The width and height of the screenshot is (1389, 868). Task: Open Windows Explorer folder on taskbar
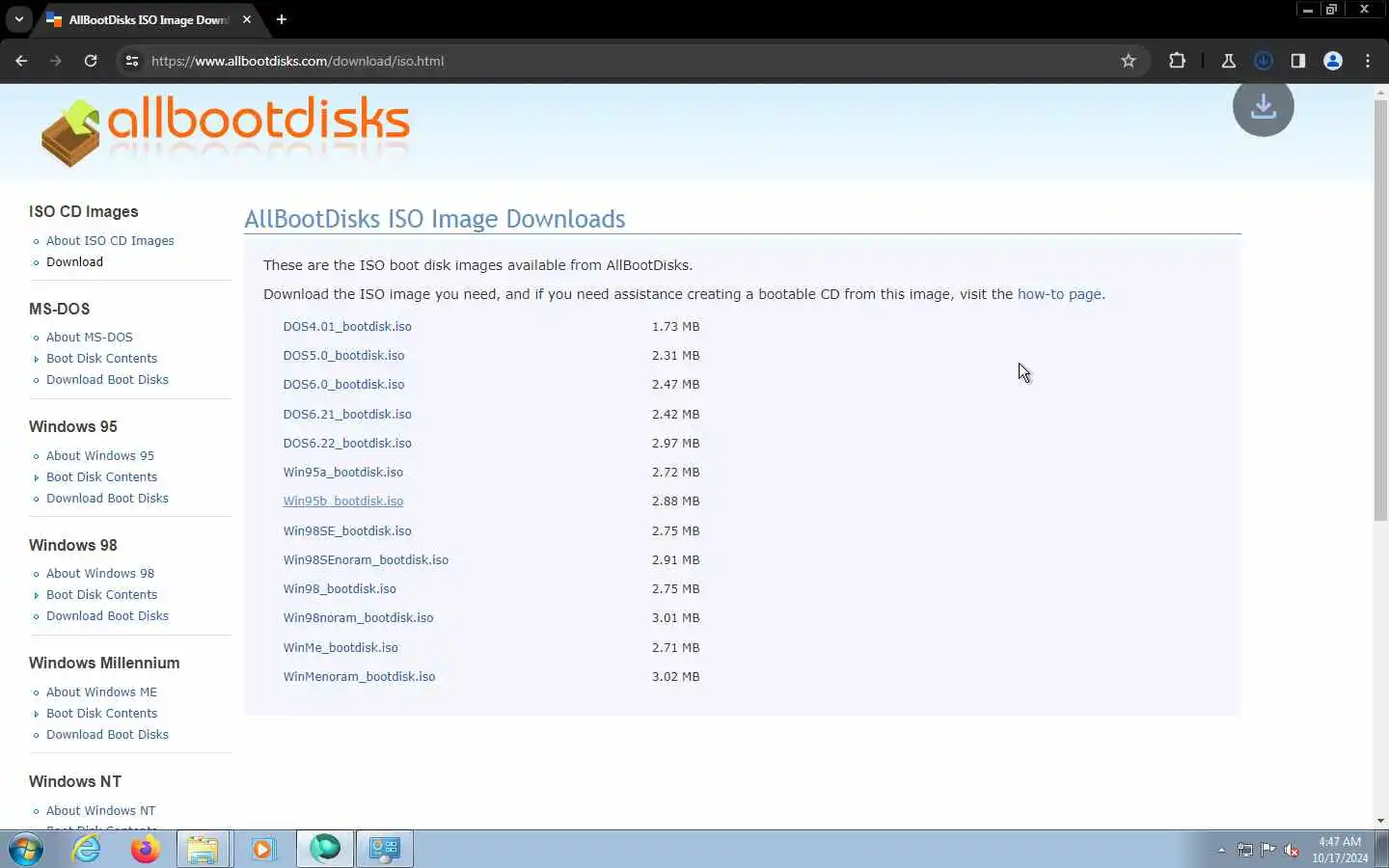[x=203, y=849]
